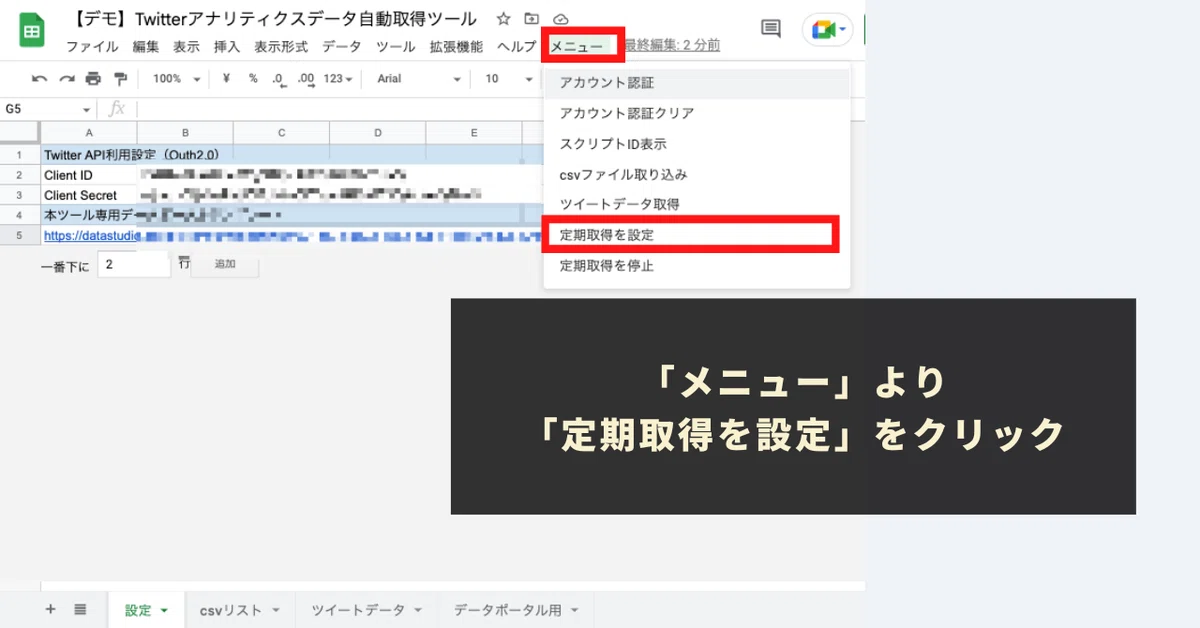Select スクリプトID表示 menu entry
This screenshot has height=628, width=1200.
point(697,144)
